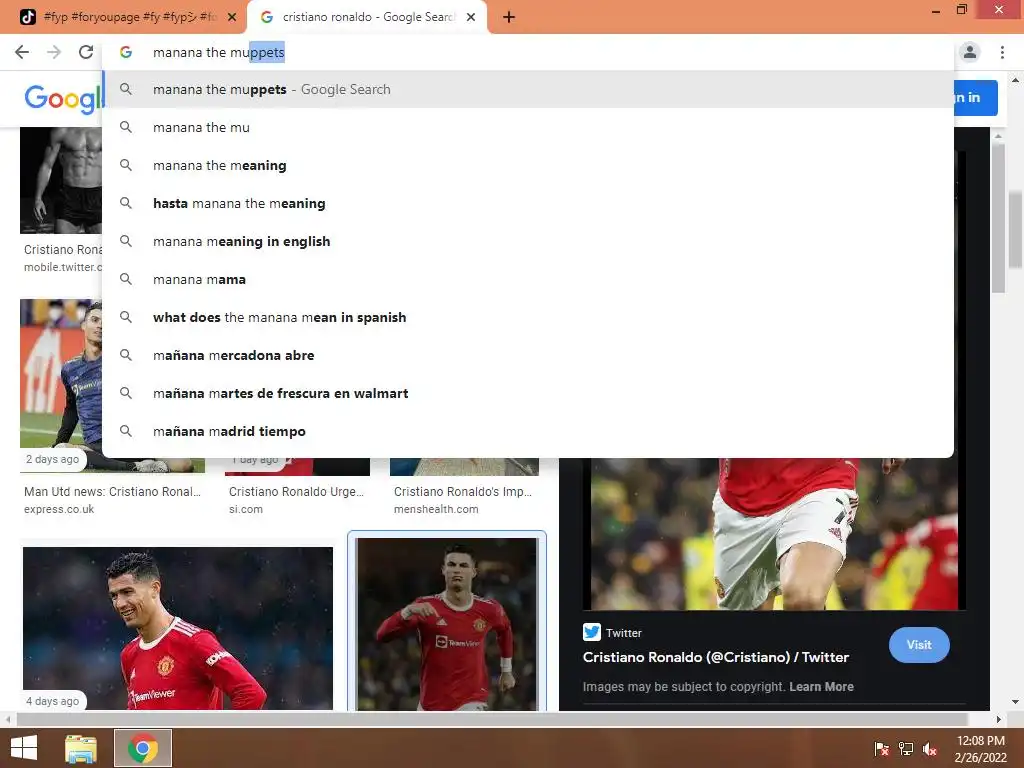The image size is (1024, 768).
Task: Pick suggestion 'manana mama'
Action: point(528,279)
